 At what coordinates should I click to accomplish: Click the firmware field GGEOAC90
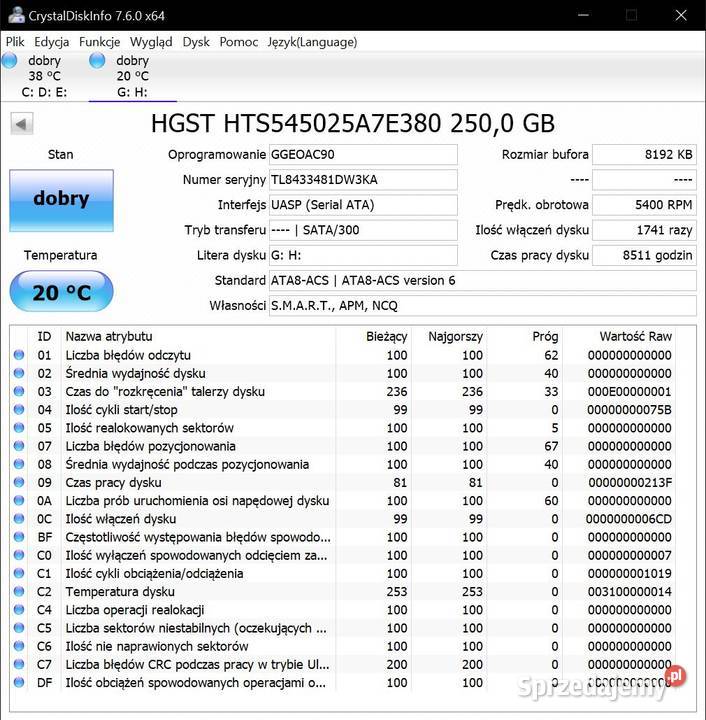point(363,155)
